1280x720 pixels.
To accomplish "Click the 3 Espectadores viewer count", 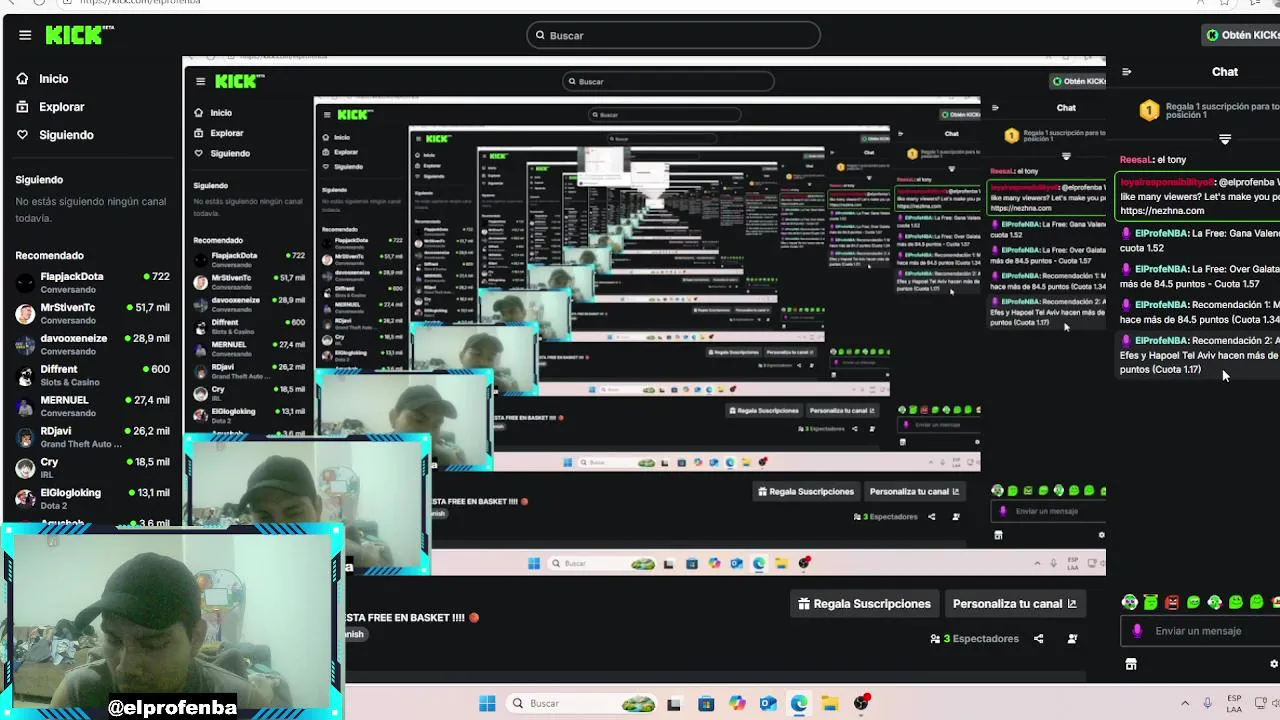I will coord(974,639).
